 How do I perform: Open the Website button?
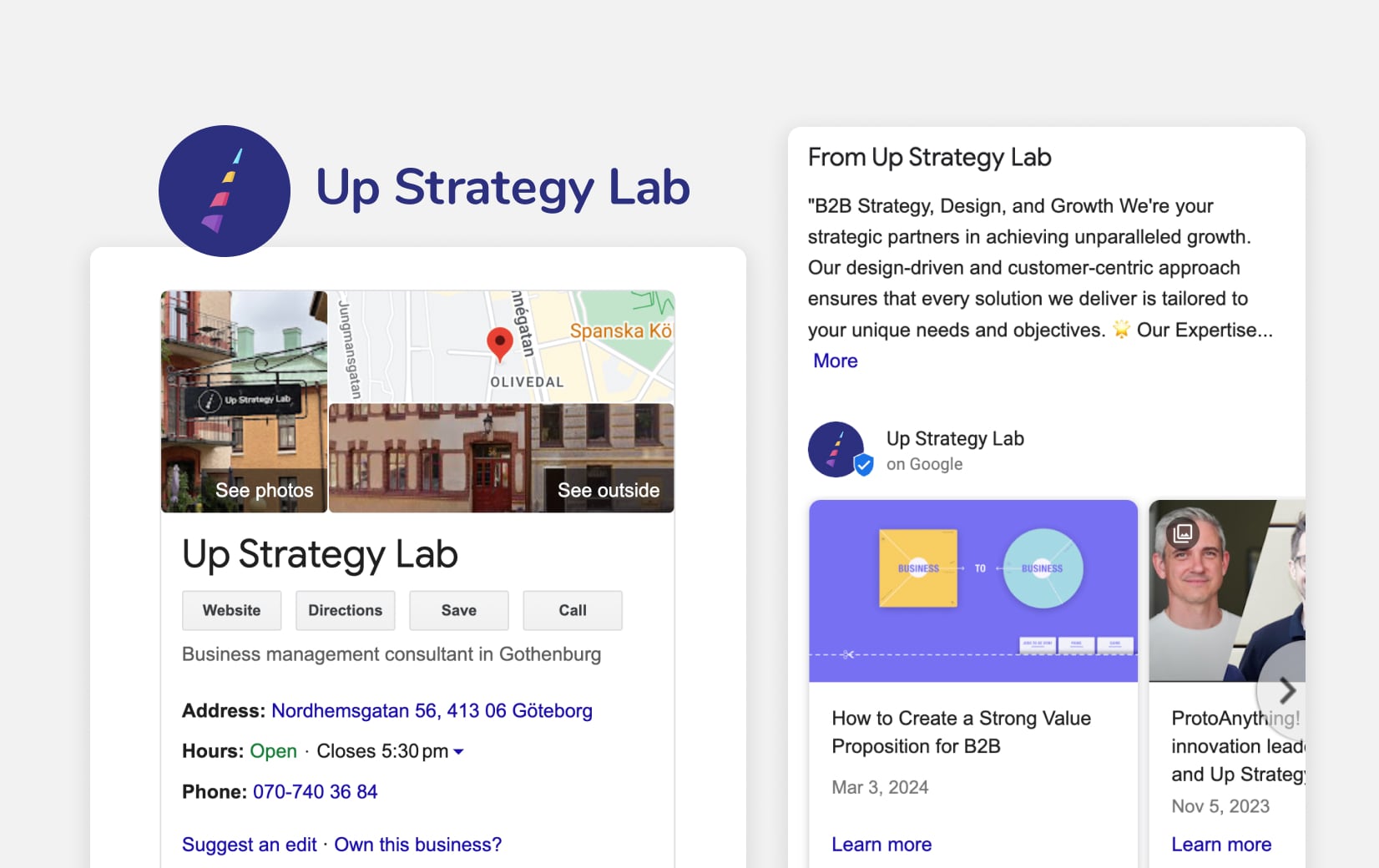click(x=232, y=610)
